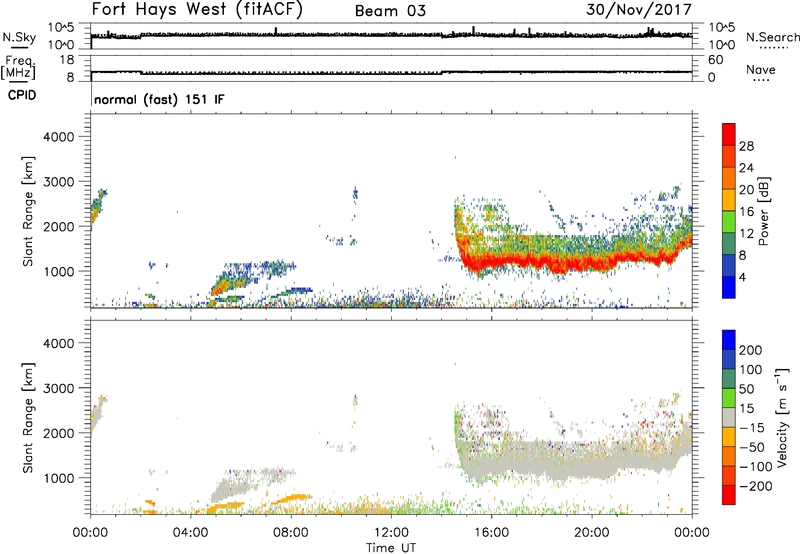Click the '200' tick on the Velocity scale
Viewport: 800px width, 554px height.
coord(751,350)
